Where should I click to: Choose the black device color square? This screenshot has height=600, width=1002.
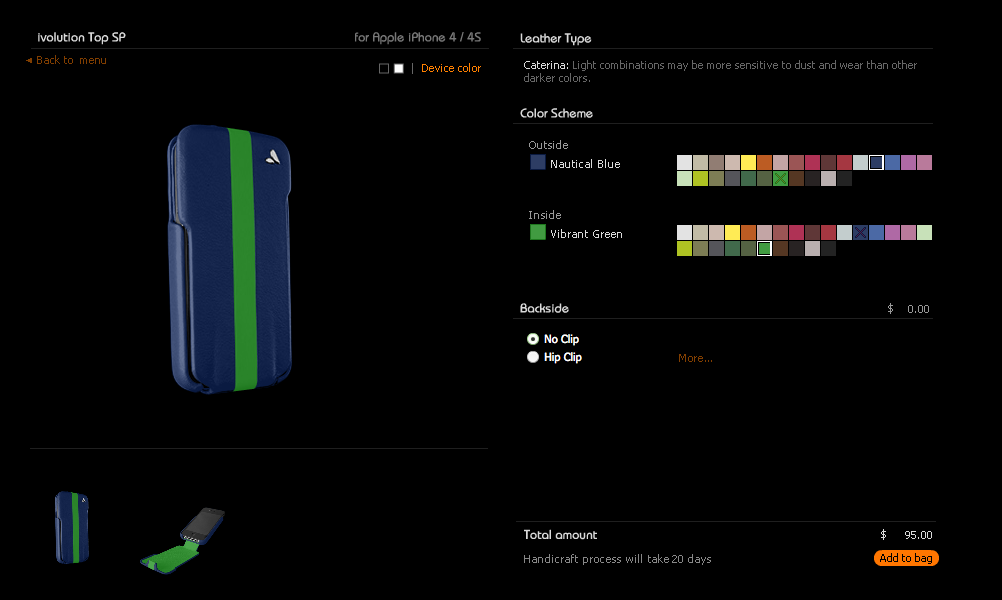point(383,68)
